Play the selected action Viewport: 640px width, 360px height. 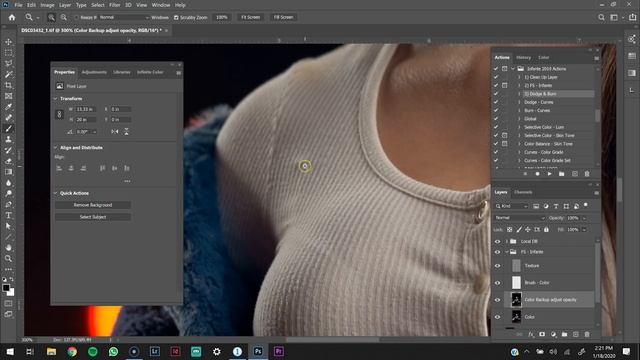549,174
